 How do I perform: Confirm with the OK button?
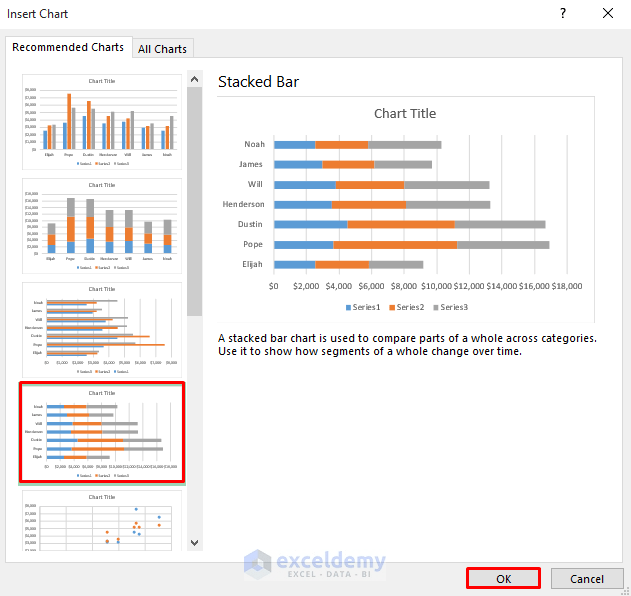503,578
